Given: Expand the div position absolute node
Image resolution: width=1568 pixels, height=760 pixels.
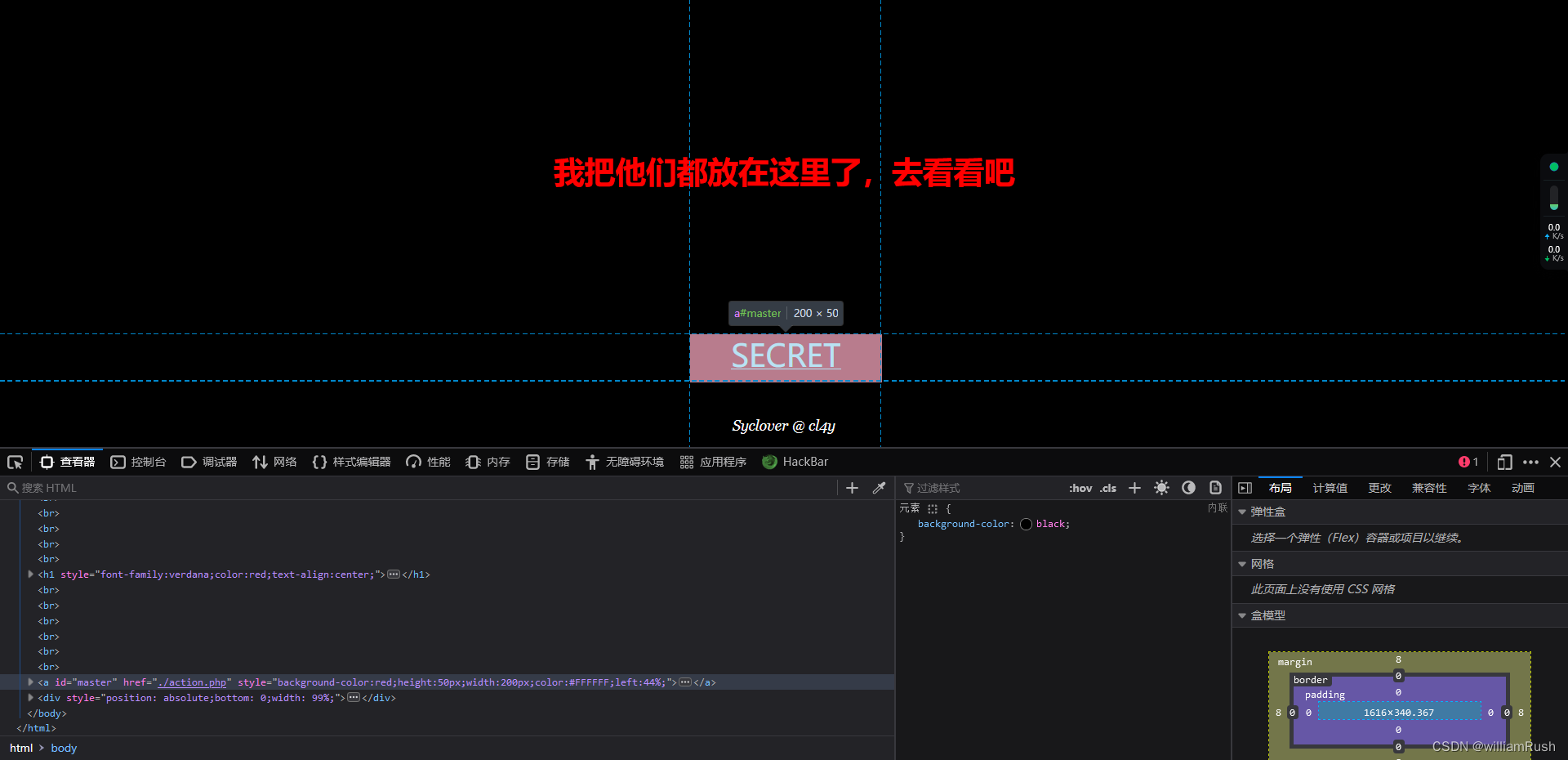Looking at the screenshot, I should [31, 698].
